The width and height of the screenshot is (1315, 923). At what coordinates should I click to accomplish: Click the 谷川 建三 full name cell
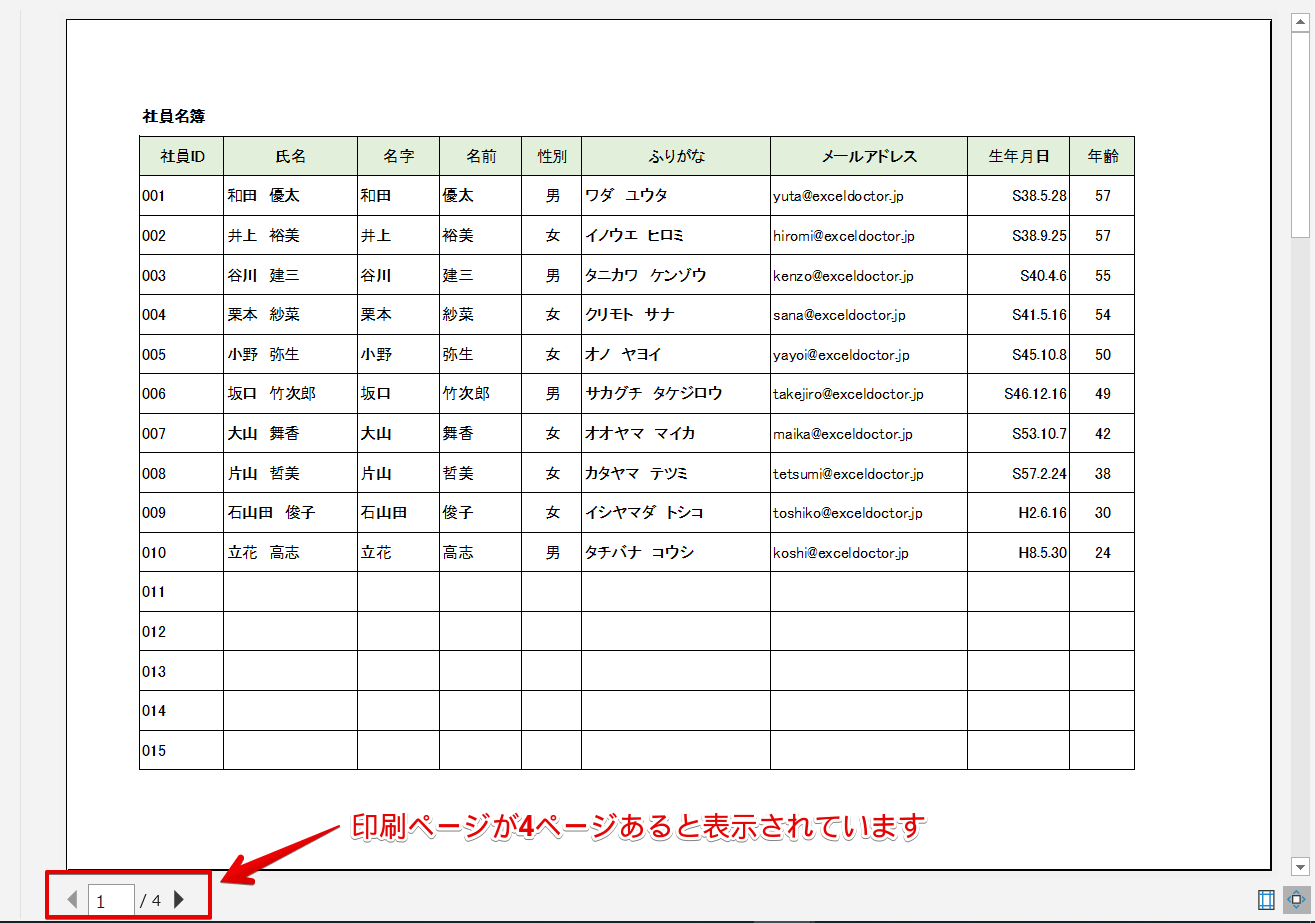click(291, 275)
